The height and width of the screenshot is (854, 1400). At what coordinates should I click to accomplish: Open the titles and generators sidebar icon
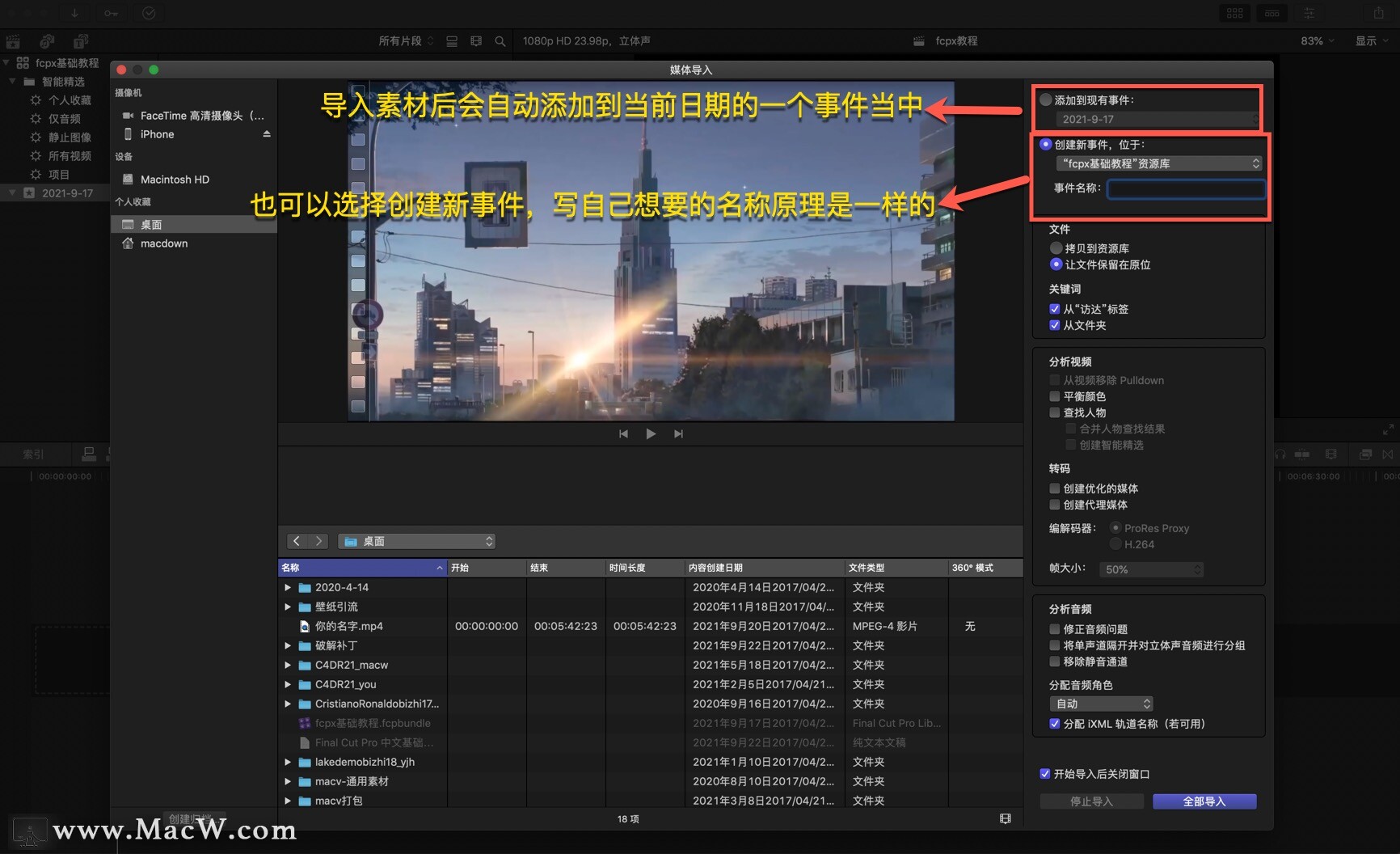[81, 41]
